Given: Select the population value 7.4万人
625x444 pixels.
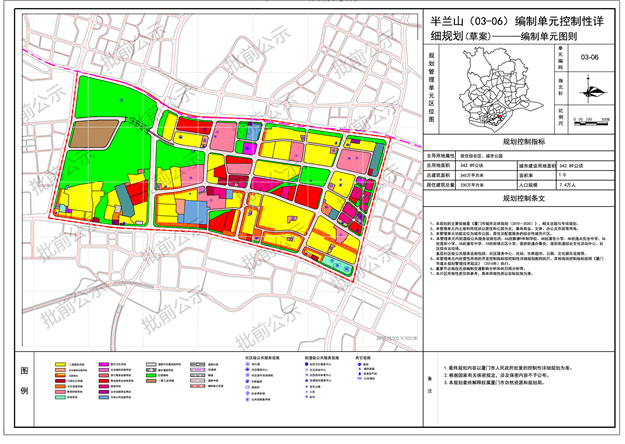Looking at the screenshot, I should 569,186.
